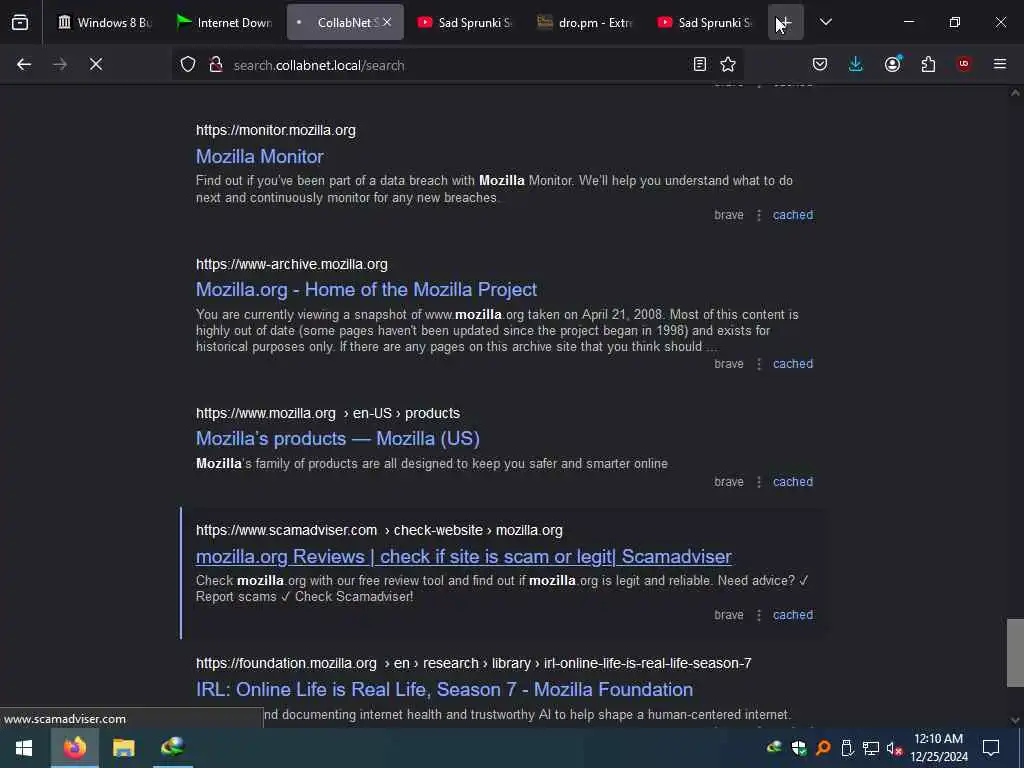View cached copy of Scamadviser result
The height and width of the screenshot is (768, 1024).
[x=793, y=615]
